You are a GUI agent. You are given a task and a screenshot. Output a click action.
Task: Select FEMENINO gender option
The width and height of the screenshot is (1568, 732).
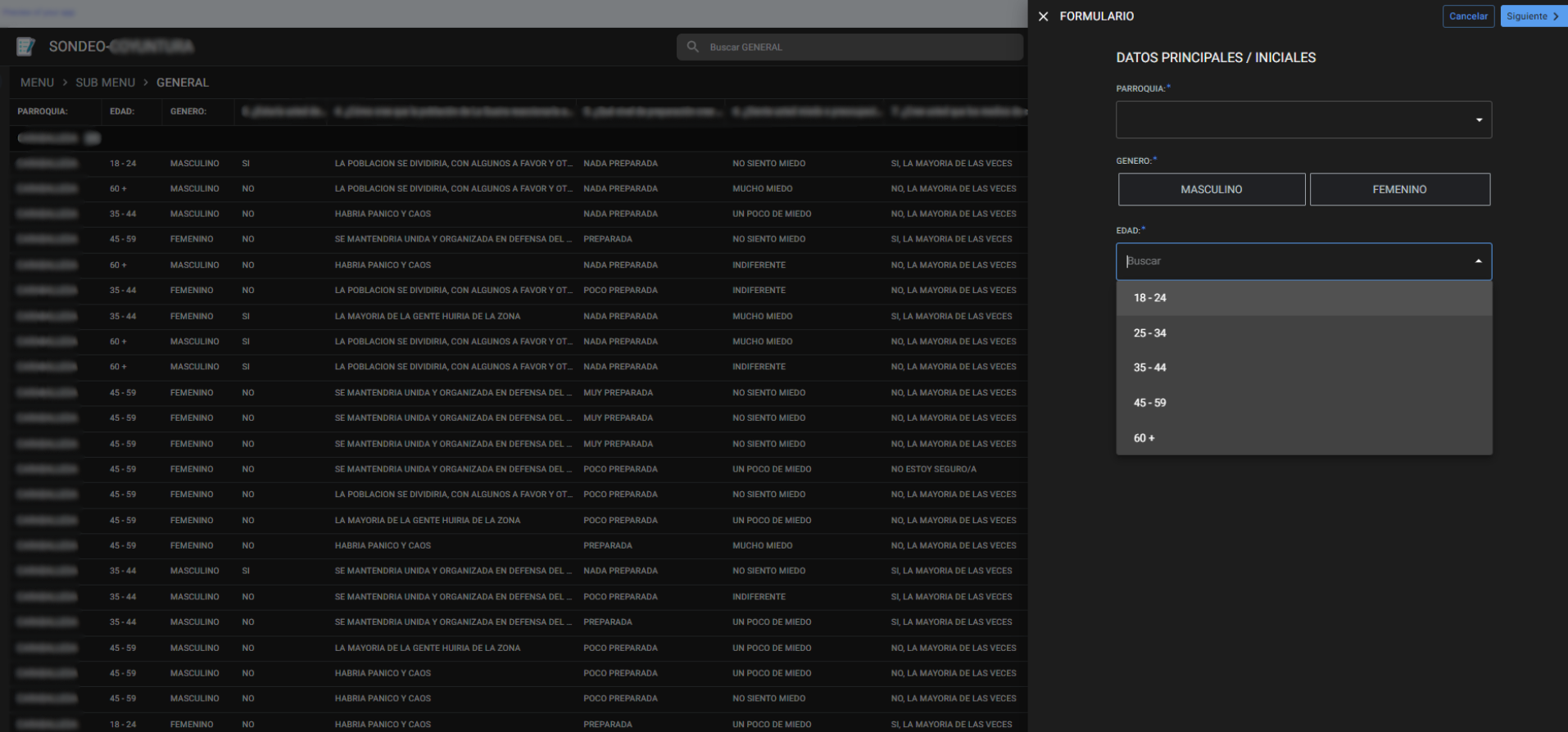click(1399, 189)
